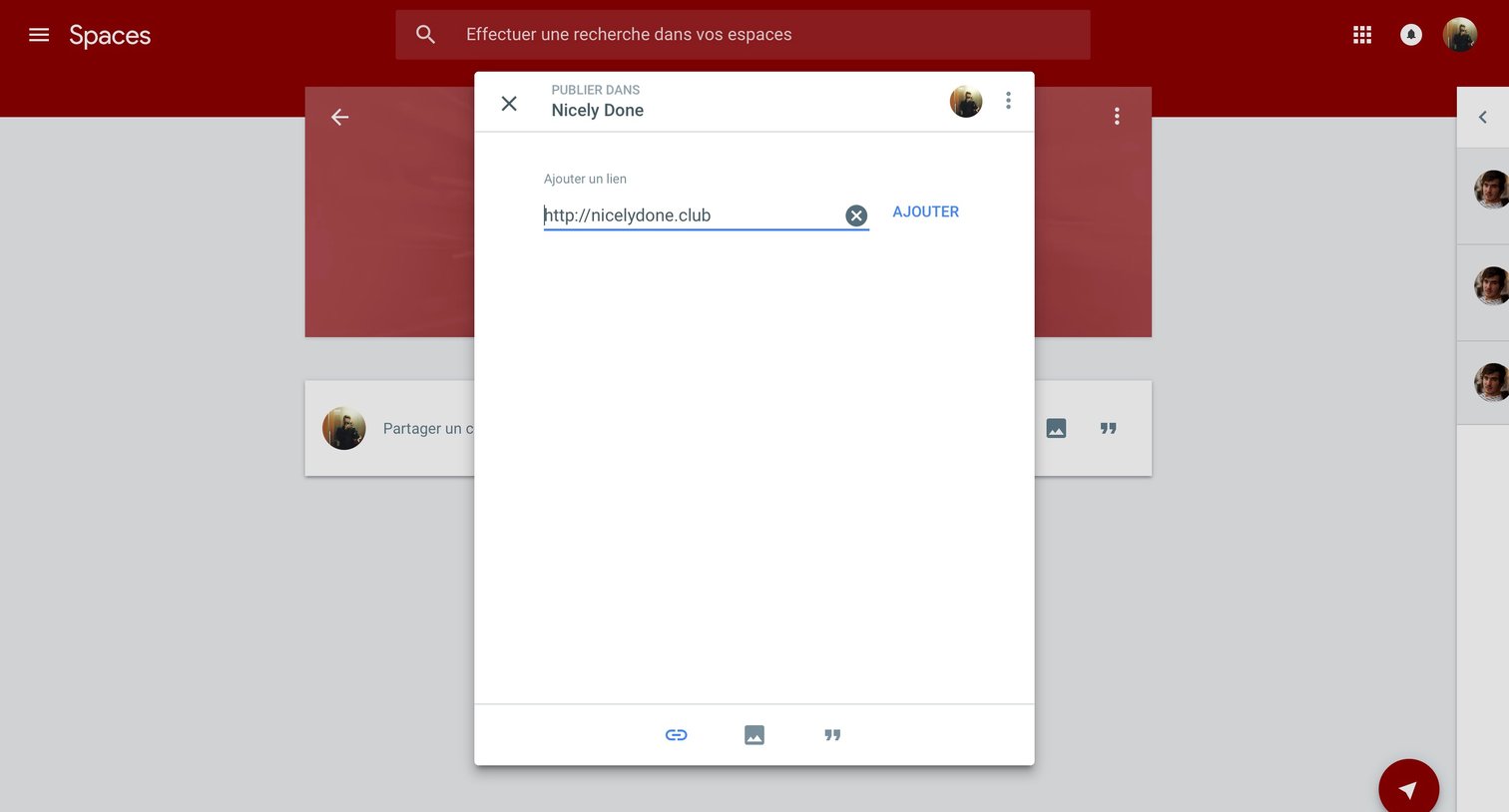Viewport: 1509px width, 812px height.
Task: Click the red send floating button
Action: pyautogui.click(x=1408, y=789)
